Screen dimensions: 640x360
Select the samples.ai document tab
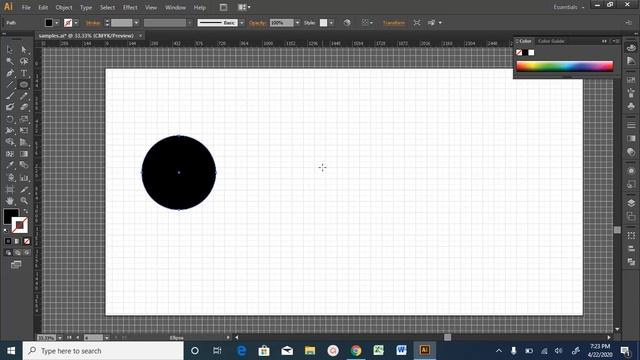click(x=86, y=36)
